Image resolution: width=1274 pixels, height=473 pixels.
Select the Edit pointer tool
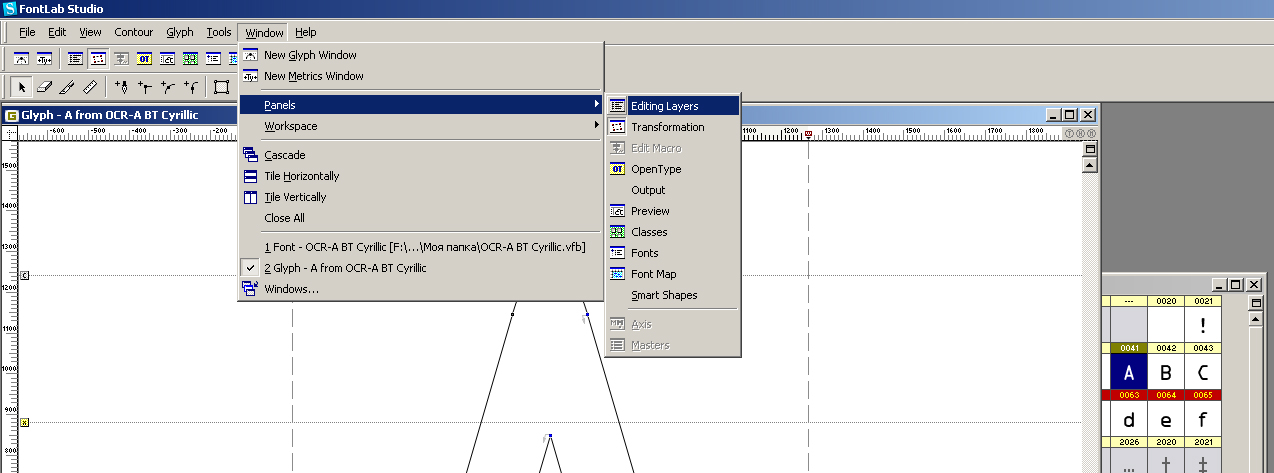[22, 87]
